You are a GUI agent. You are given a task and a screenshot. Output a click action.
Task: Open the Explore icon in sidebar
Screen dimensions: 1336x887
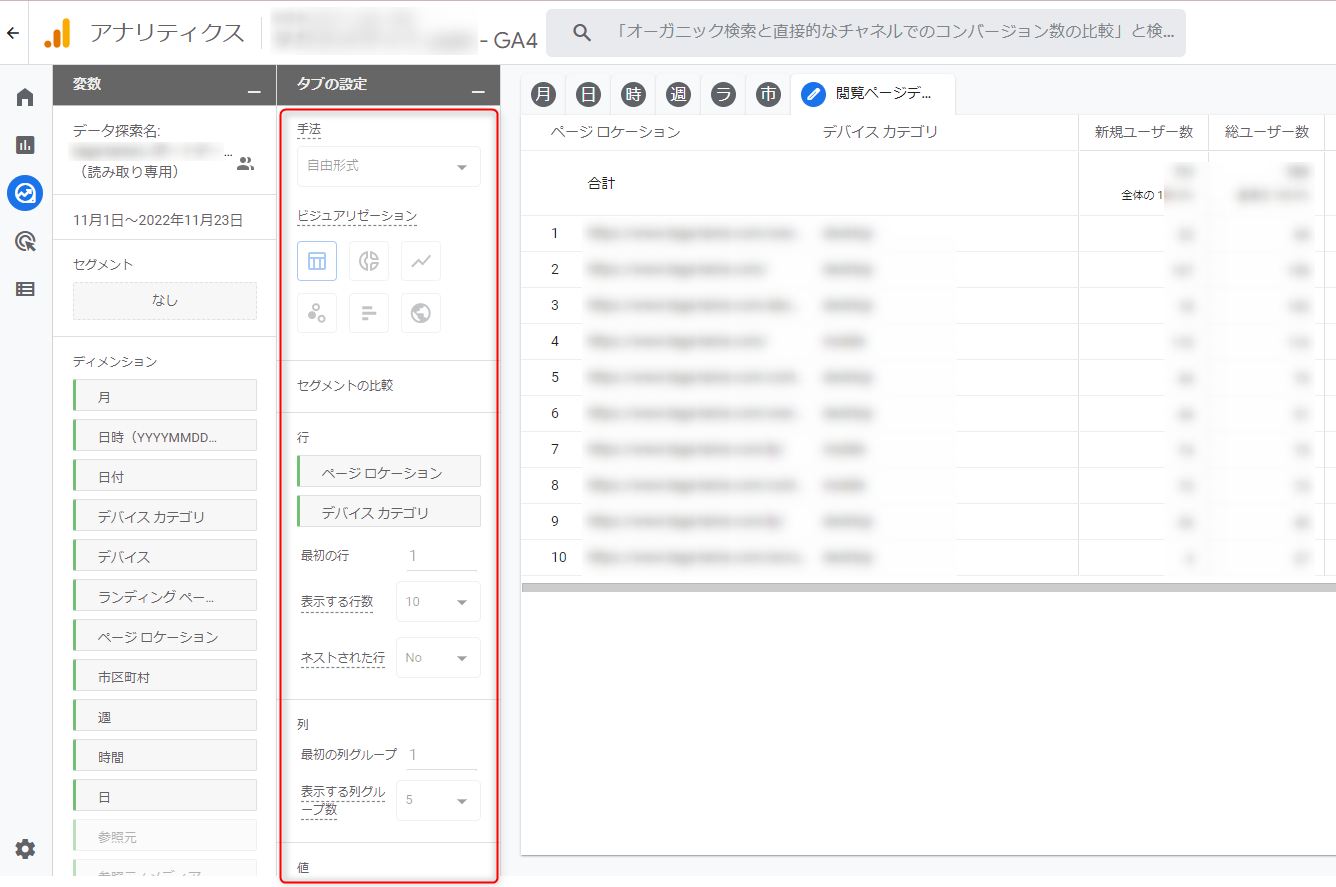pyautogui.click(x=25, y=193)
